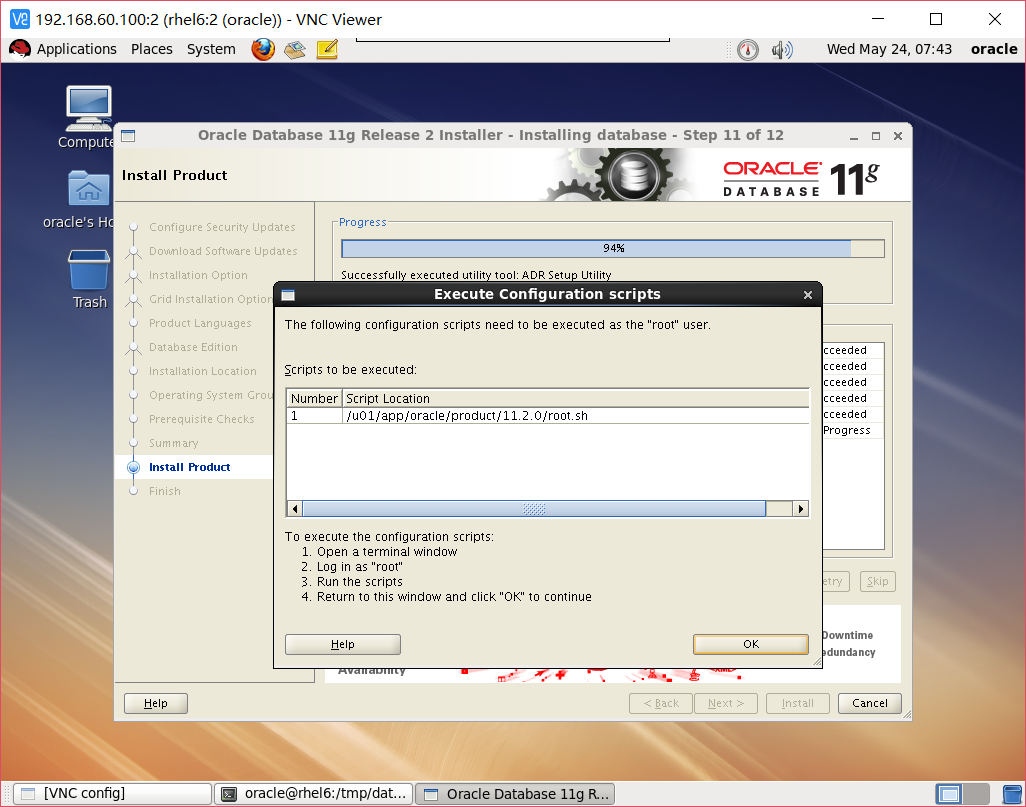Click the speaker volume icon in the tray
Viewport: 1026px width, 807px height.
pyautogui.click(x=783, y=48)
